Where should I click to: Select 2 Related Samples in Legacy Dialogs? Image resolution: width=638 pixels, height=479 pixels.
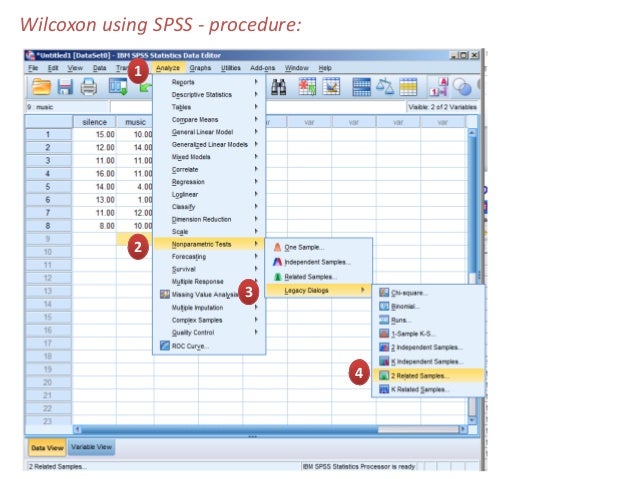[428, 376]
